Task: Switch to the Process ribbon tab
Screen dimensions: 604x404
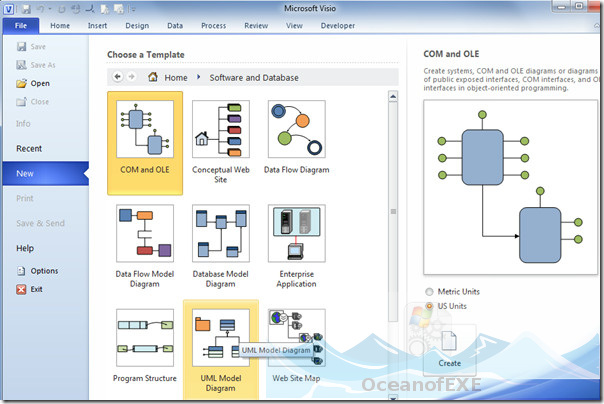Action: point(213,26)
